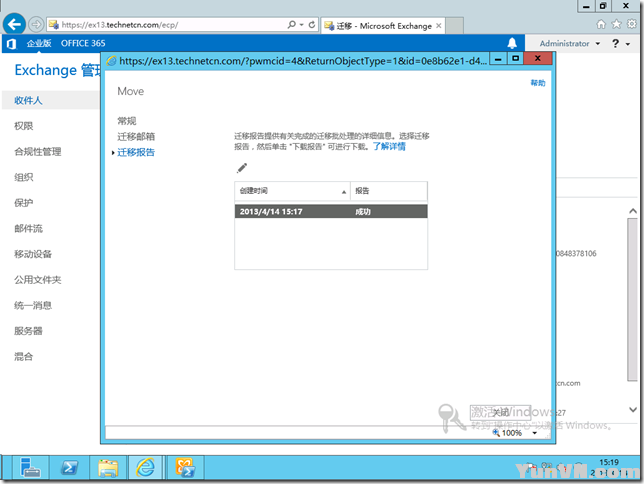Open the 迁移报告 section in Move dialog
644x484 pixels.
136,152
